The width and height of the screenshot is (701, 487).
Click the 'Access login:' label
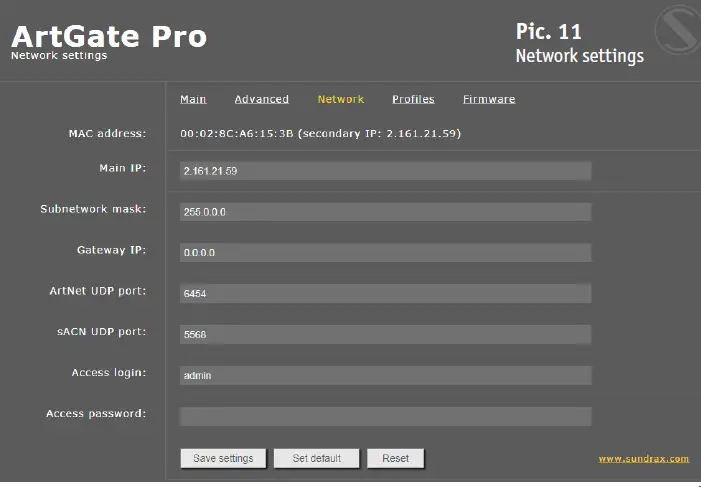109,373
